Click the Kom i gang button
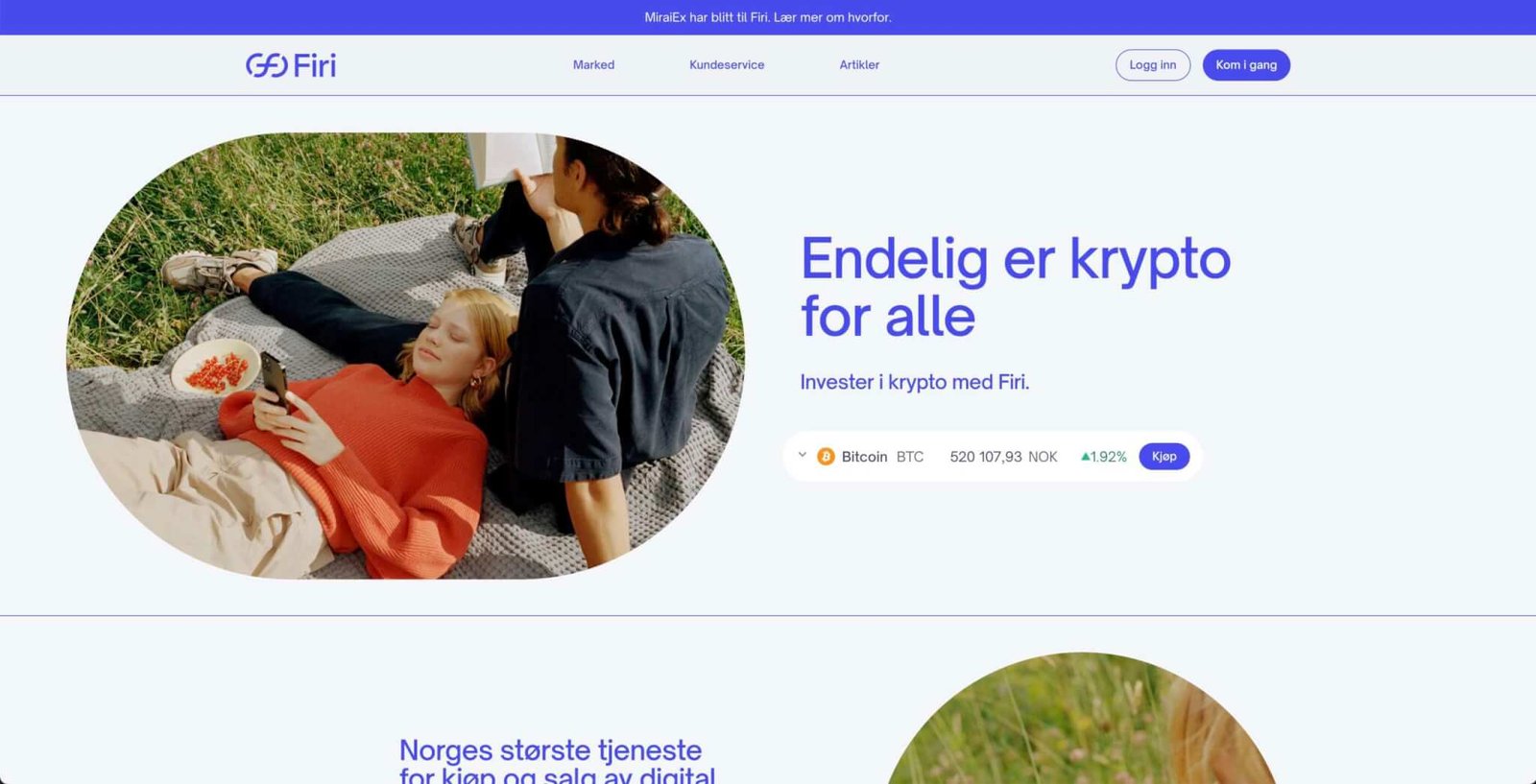Image resolution: width=1536 pixels, height=784 pixels. tap(1246, 65)
